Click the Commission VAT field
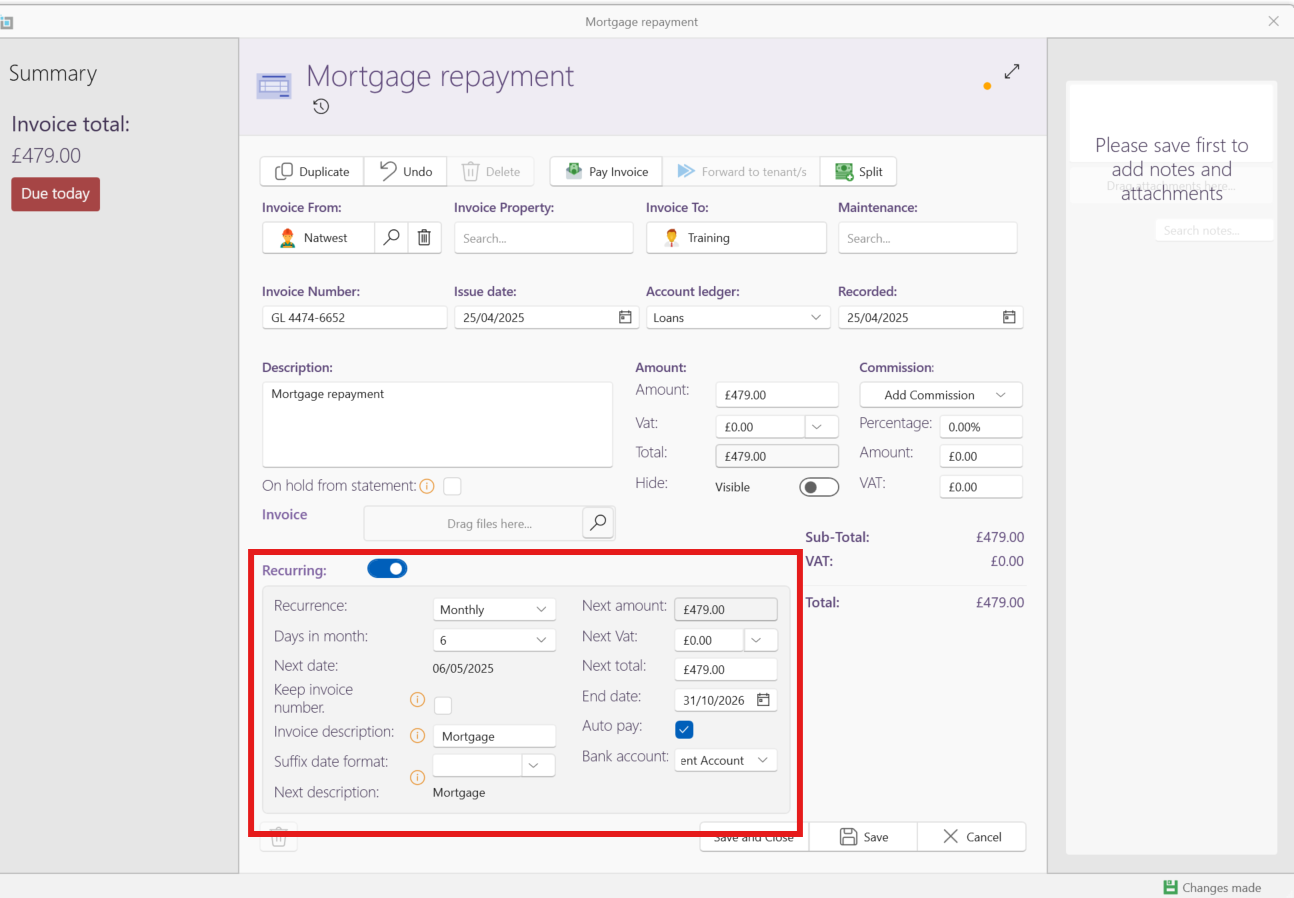 click(981, 487)
